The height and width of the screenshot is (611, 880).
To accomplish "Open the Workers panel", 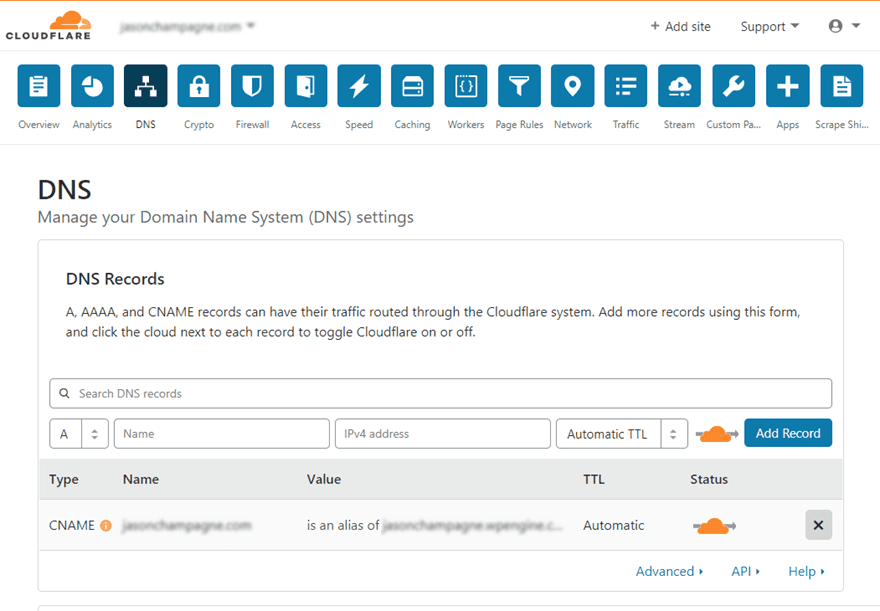I will click(x=465, y=85).
